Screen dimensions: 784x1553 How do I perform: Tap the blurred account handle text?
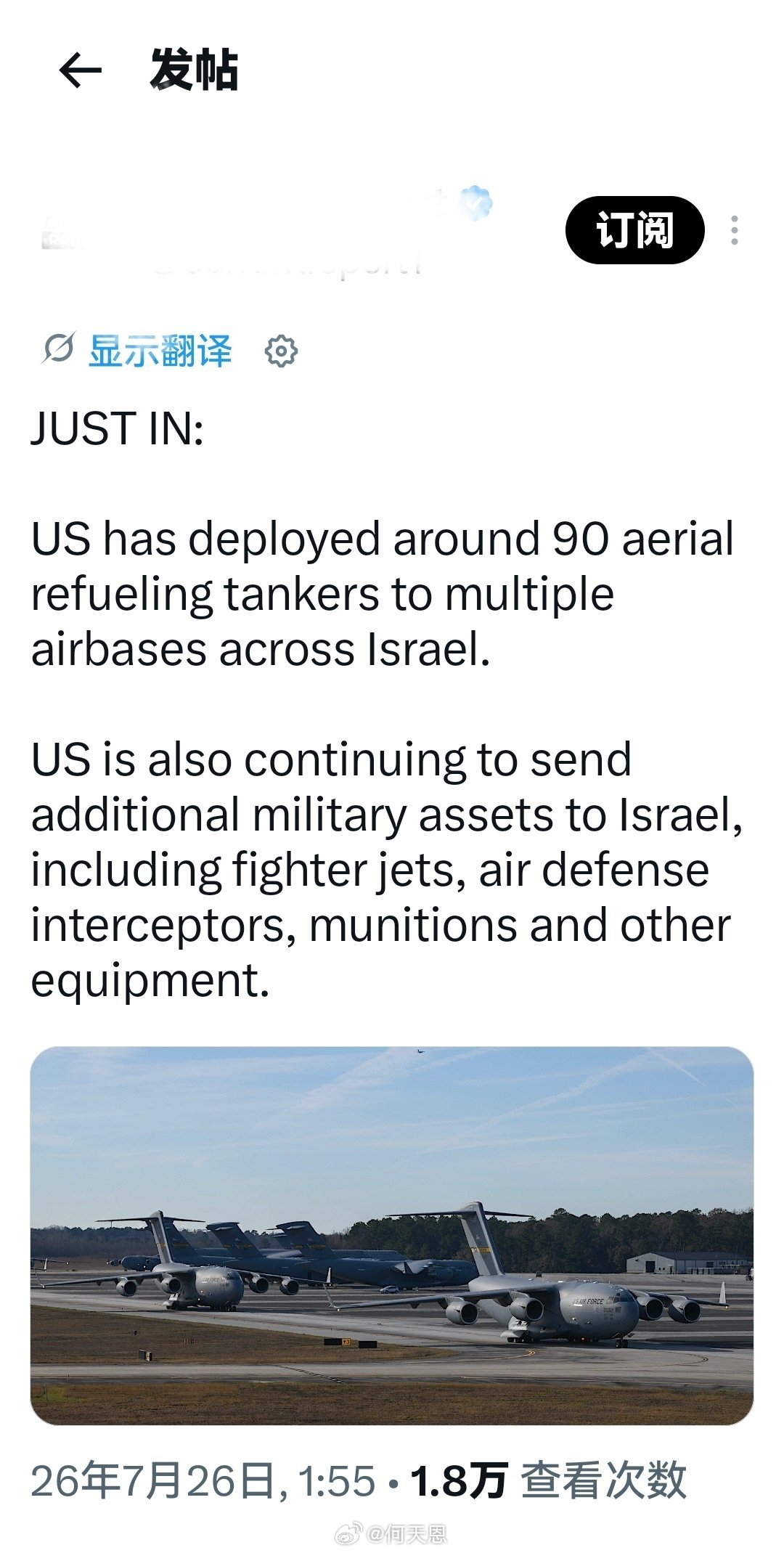(x=287, y=263)
